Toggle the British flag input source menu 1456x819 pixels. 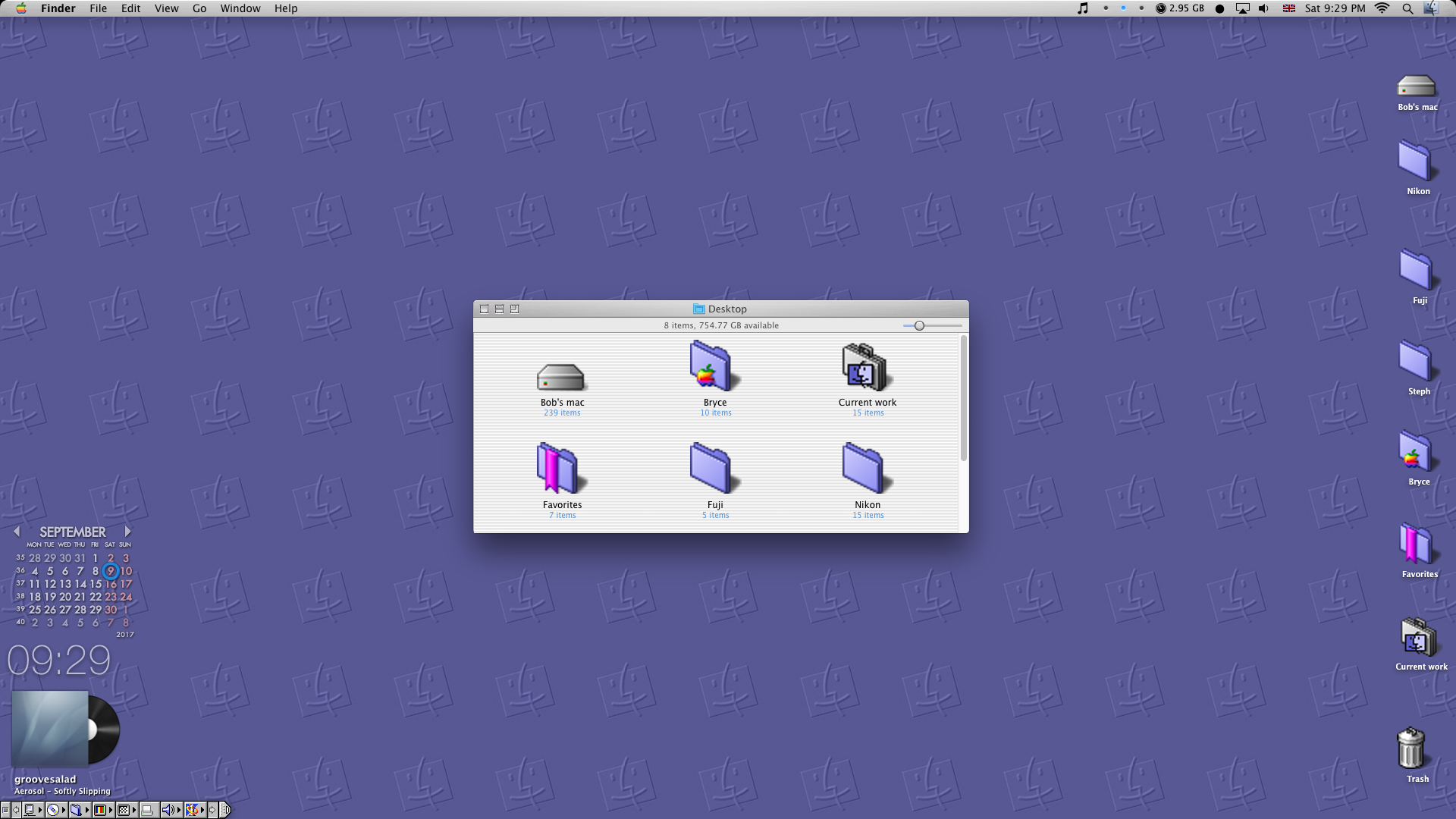click(x=1288, y=8)
